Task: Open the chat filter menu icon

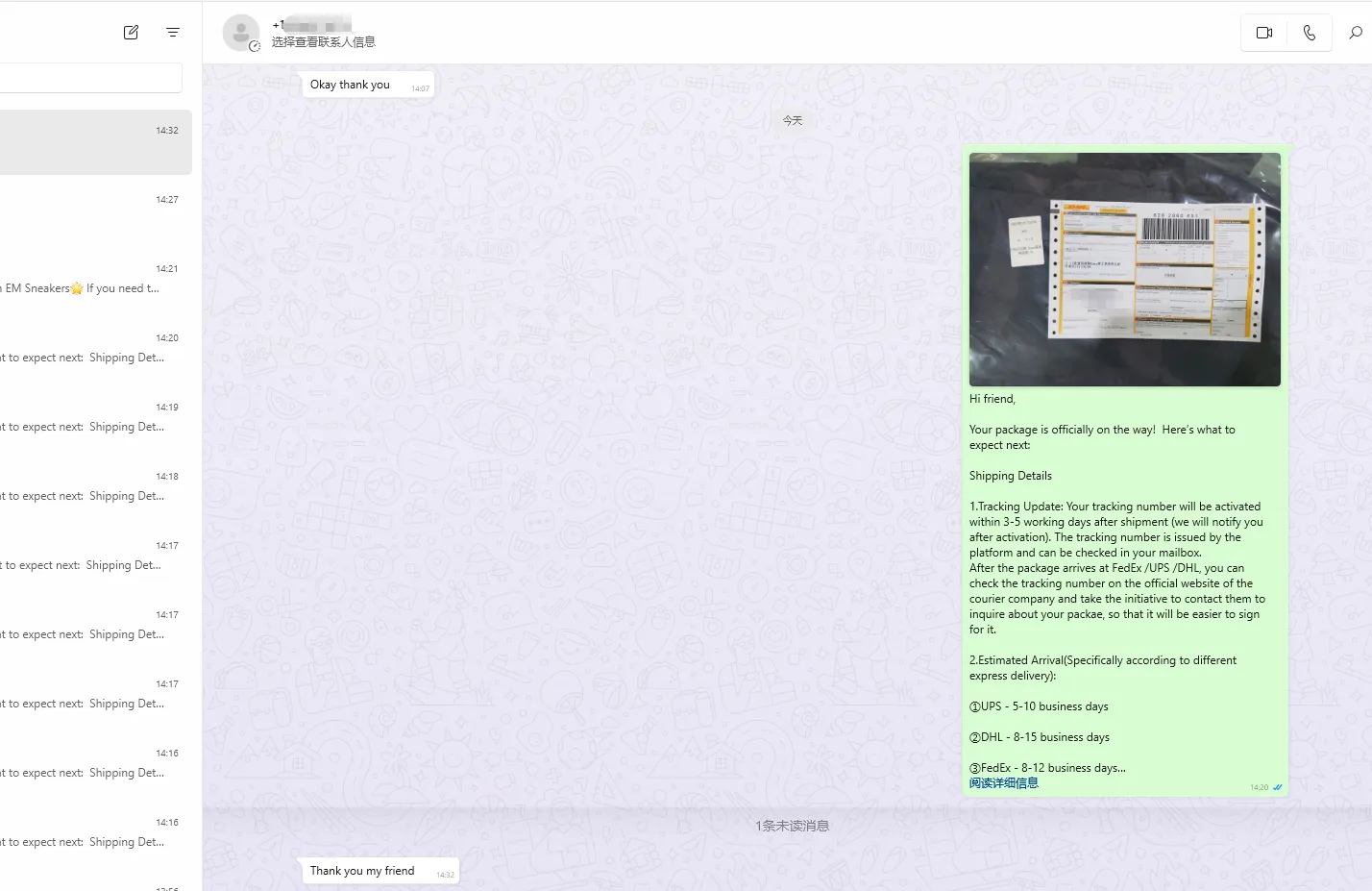Action: pyautogui.click(x=173, y=33)
